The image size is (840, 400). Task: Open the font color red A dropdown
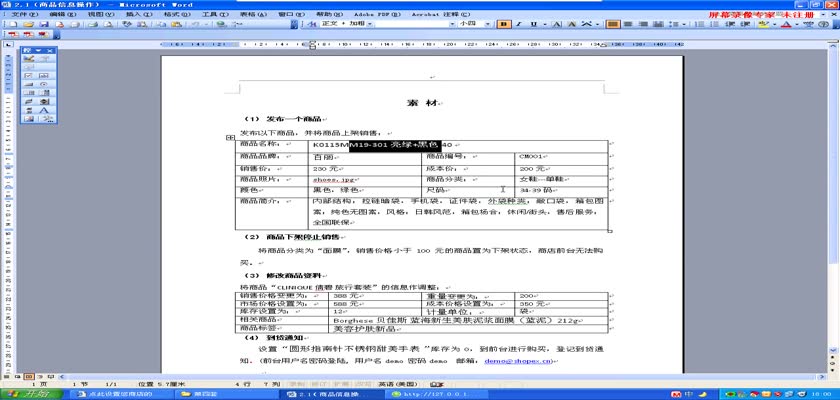(788, 24)
